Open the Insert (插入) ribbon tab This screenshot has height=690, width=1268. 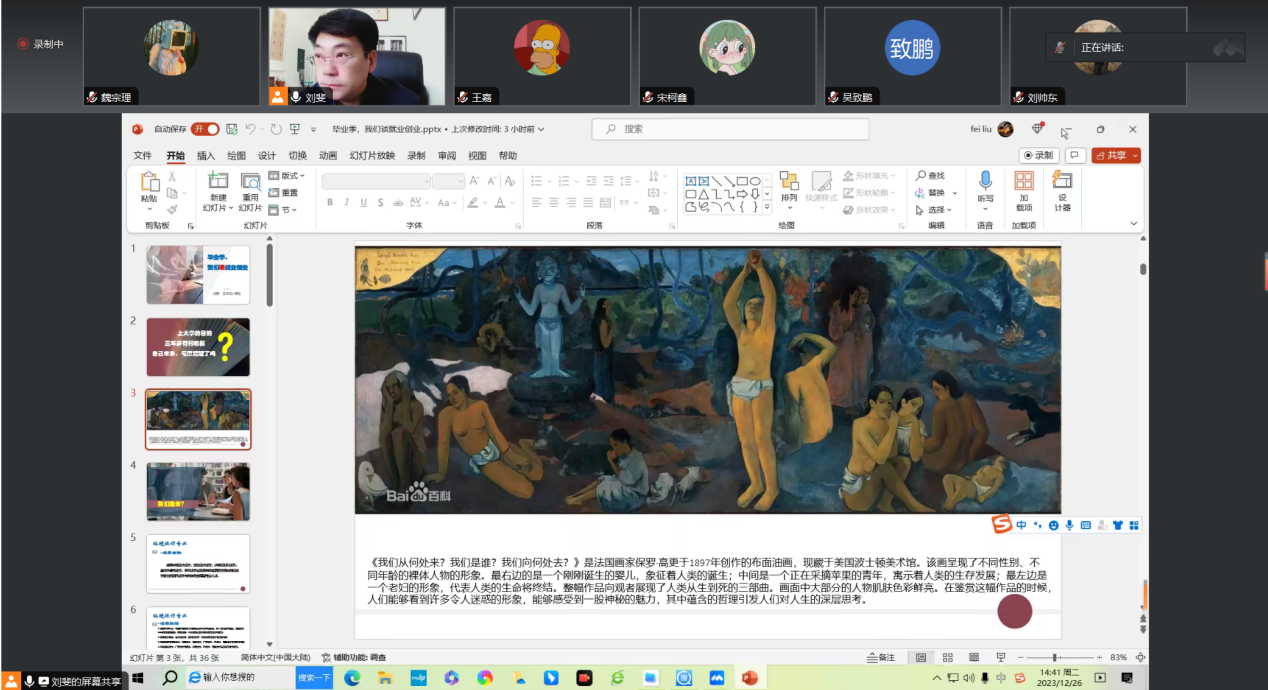pyautogui.click(x=206, y=156)
